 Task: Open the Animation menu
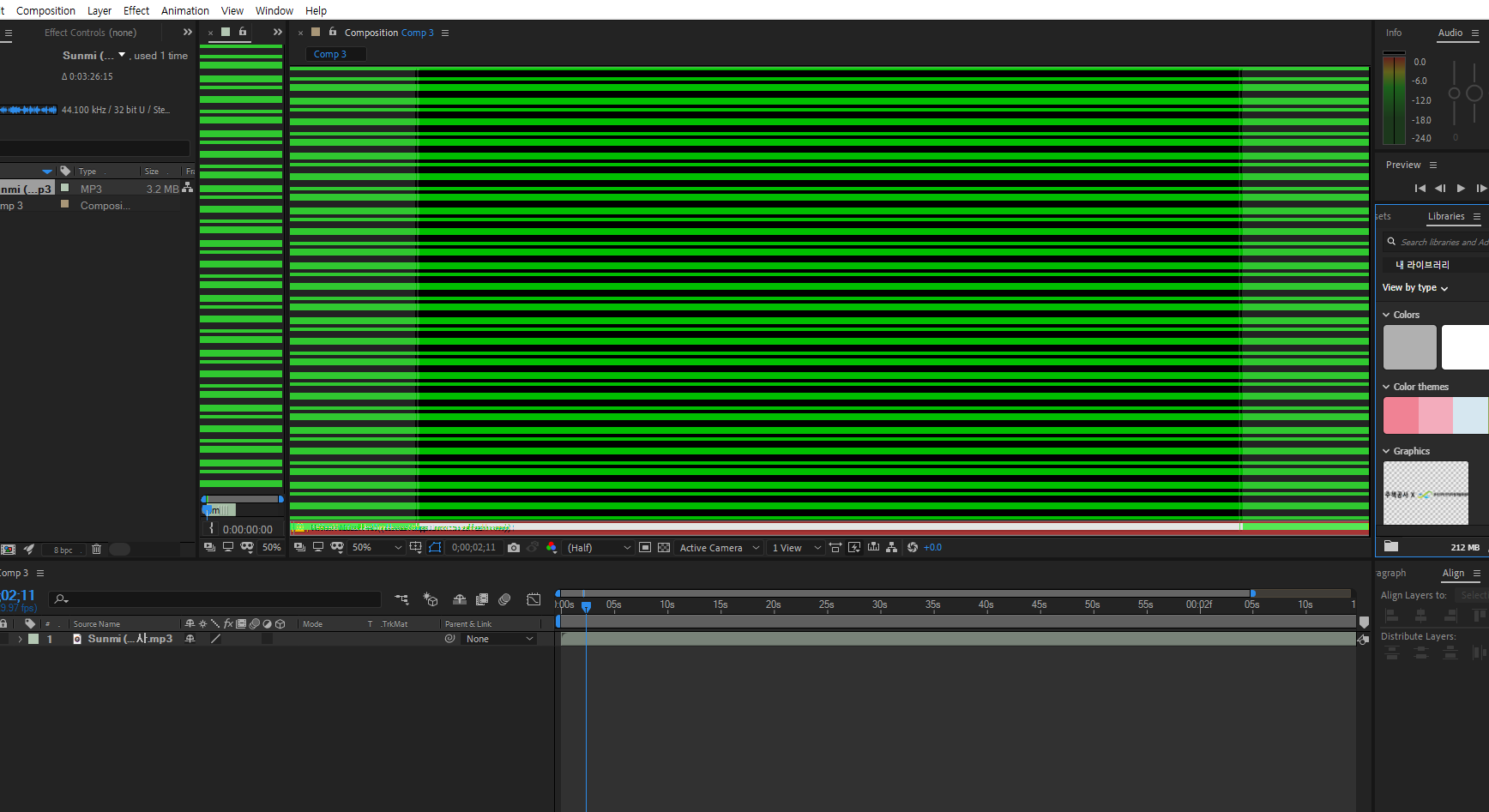(185, 10)
